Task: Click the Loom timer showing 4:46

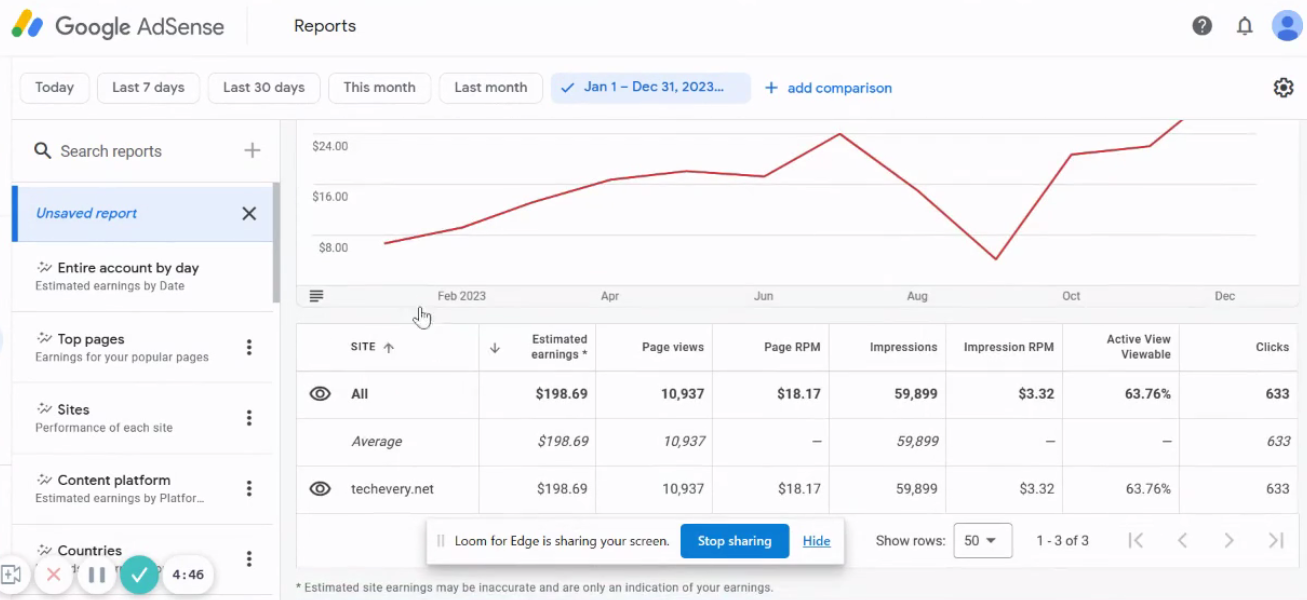Action: click(x=188, y=575)
